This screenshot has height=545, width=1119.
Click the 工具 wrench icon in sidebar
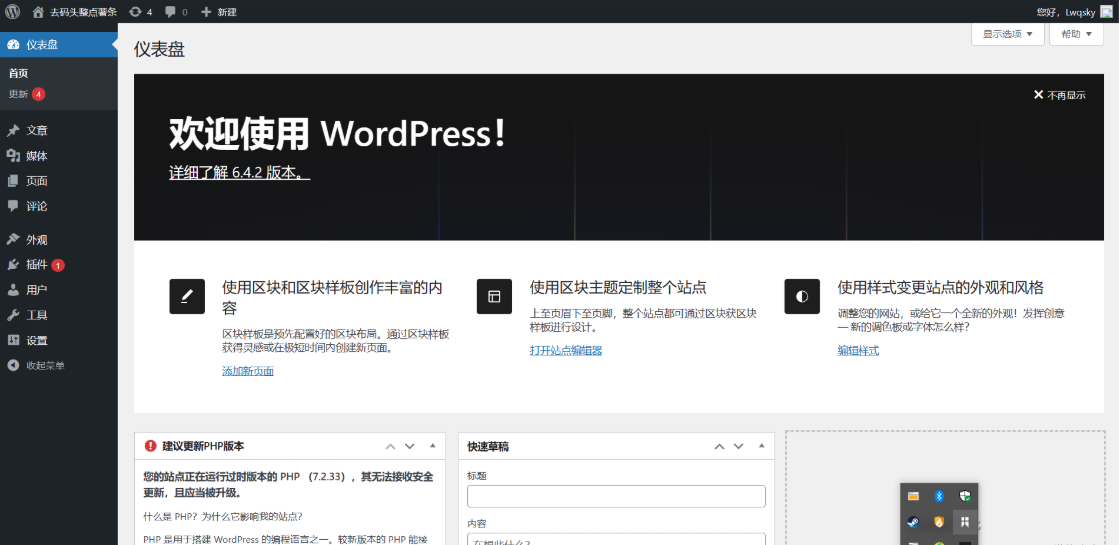pyautogui.click(x=13, y=315)
